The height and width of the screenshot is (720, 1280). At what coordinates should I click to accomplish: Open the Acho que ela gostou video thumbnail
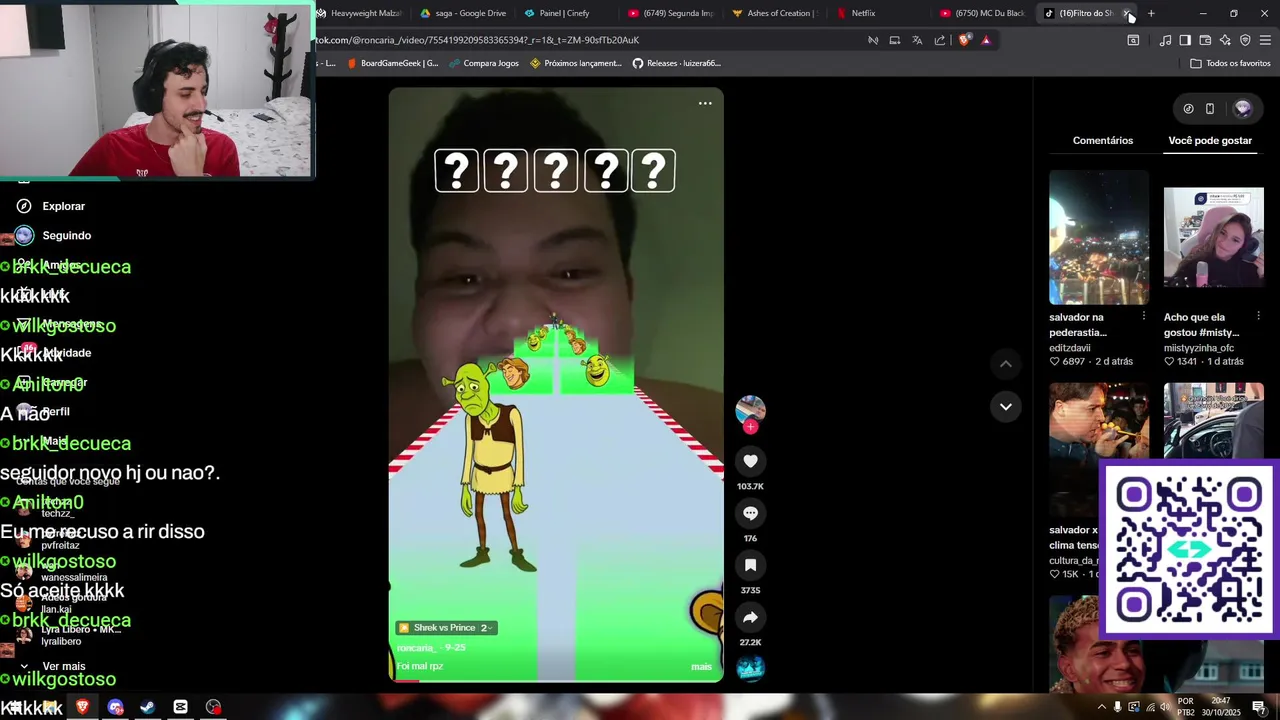[x=1213, y=237]
